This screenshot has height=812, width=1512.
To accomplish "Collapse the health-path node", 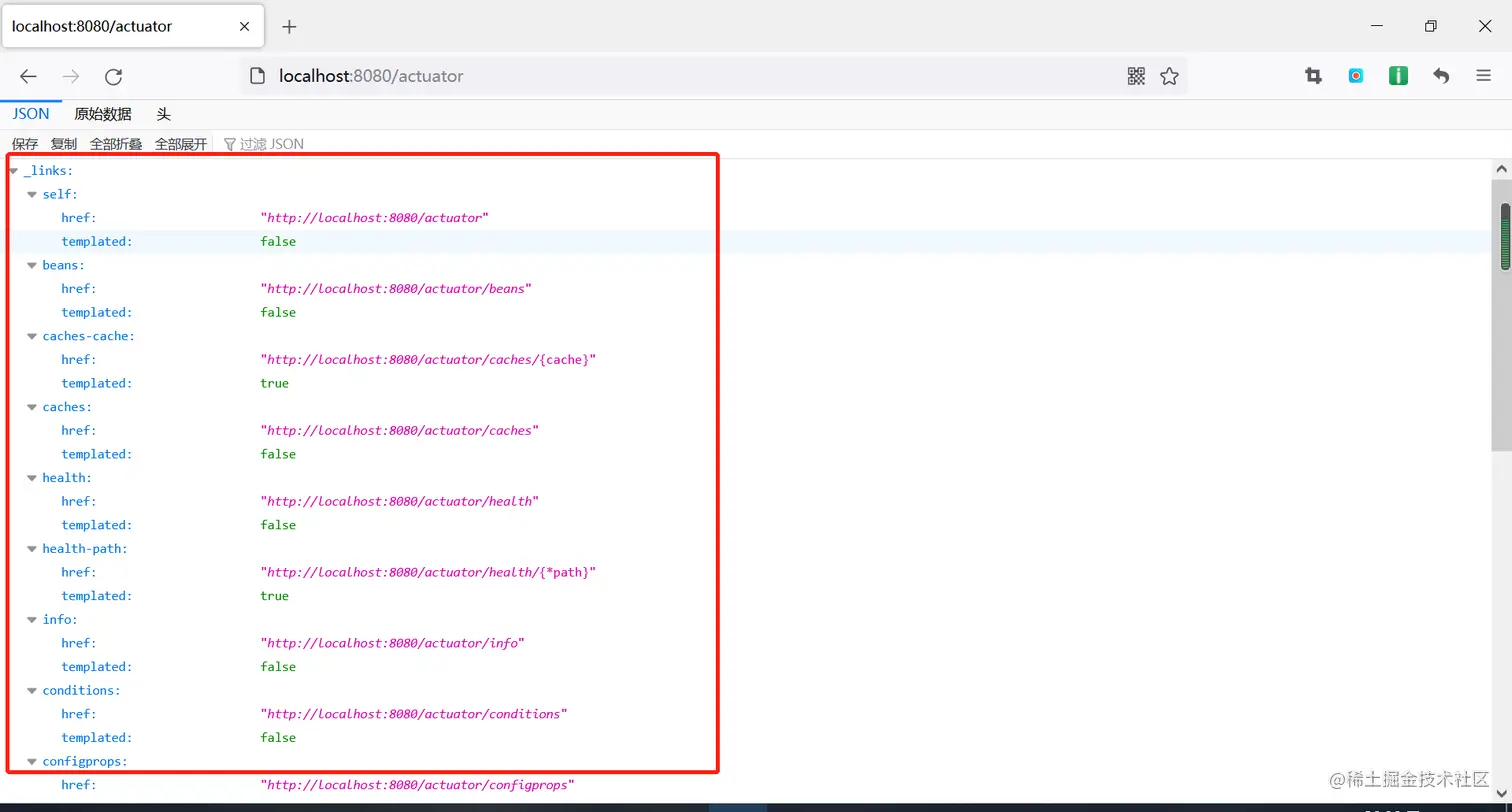I will [32, 550].
